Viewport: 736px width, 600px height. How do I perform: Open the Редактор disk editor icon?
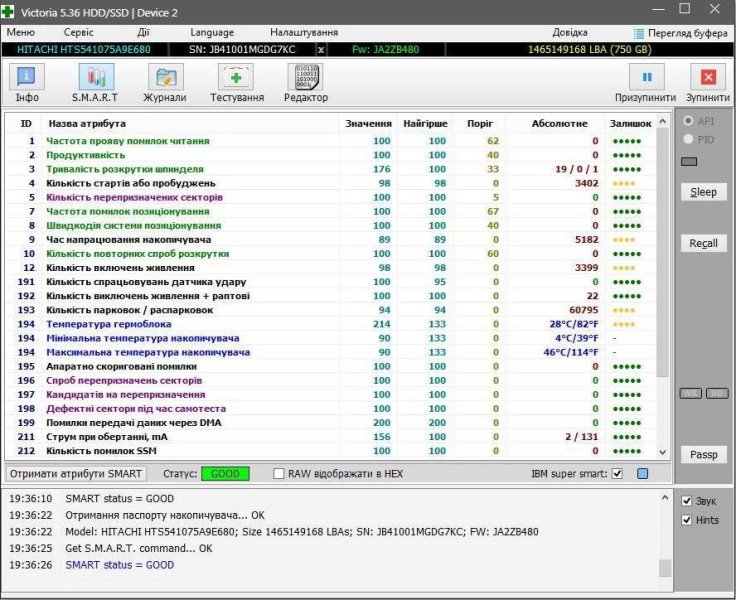coord(305,79)
